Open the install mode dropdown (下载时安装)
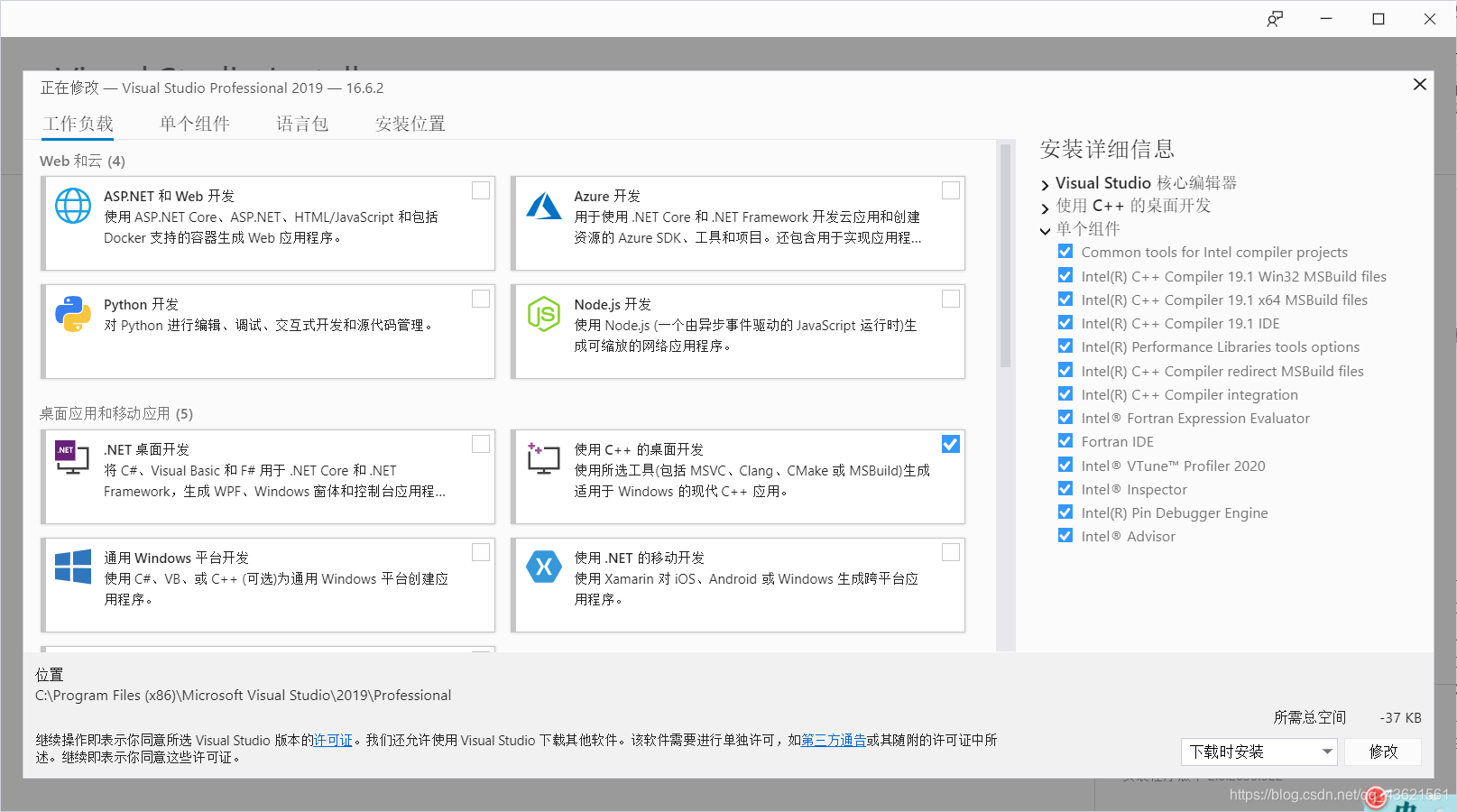The image size is (1457, 812). [1259, 752]
